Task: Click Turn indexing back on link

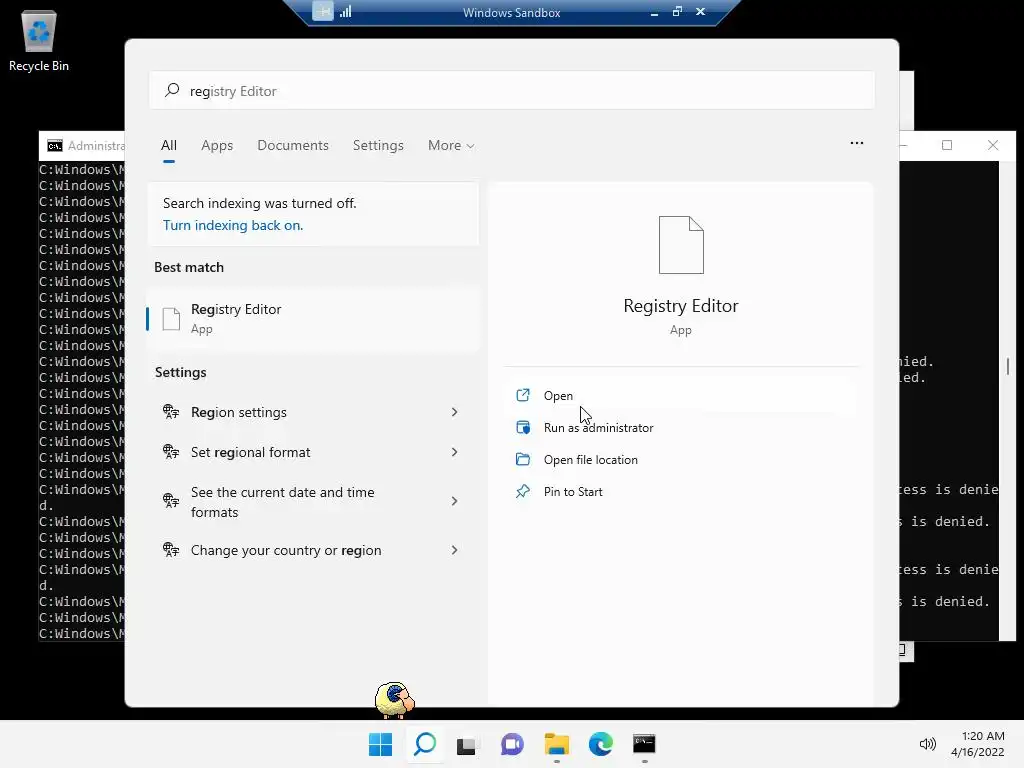Action: tap(233, 225)
